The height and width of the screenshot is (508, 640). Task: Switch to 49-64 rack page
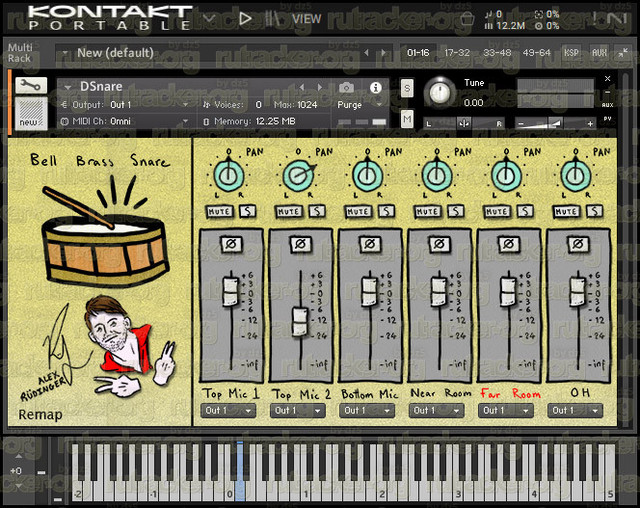536,53
